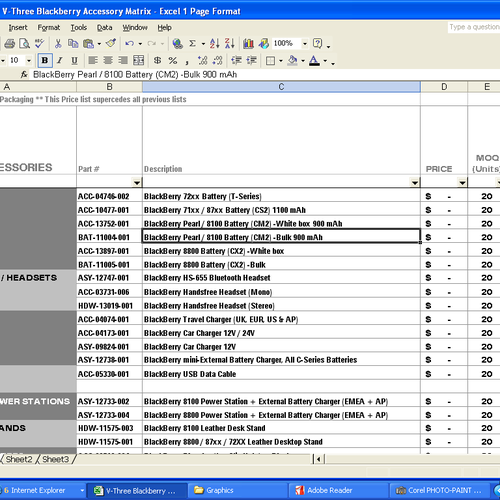Apply percent style
Viewport: 500px width, 500px height.
[173, 60]
